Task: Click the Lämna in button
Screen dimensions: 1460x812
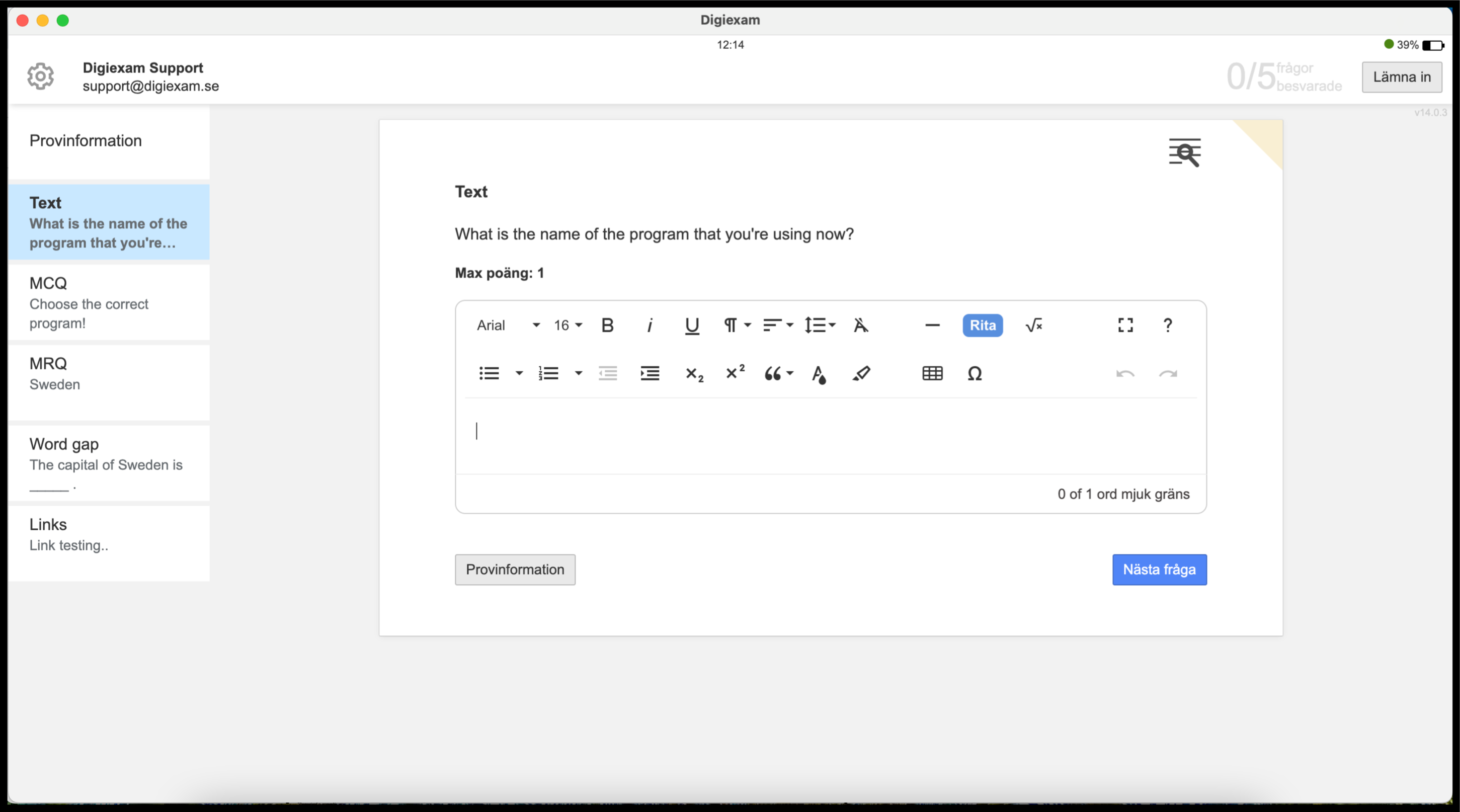Action: click(1402, 77)
